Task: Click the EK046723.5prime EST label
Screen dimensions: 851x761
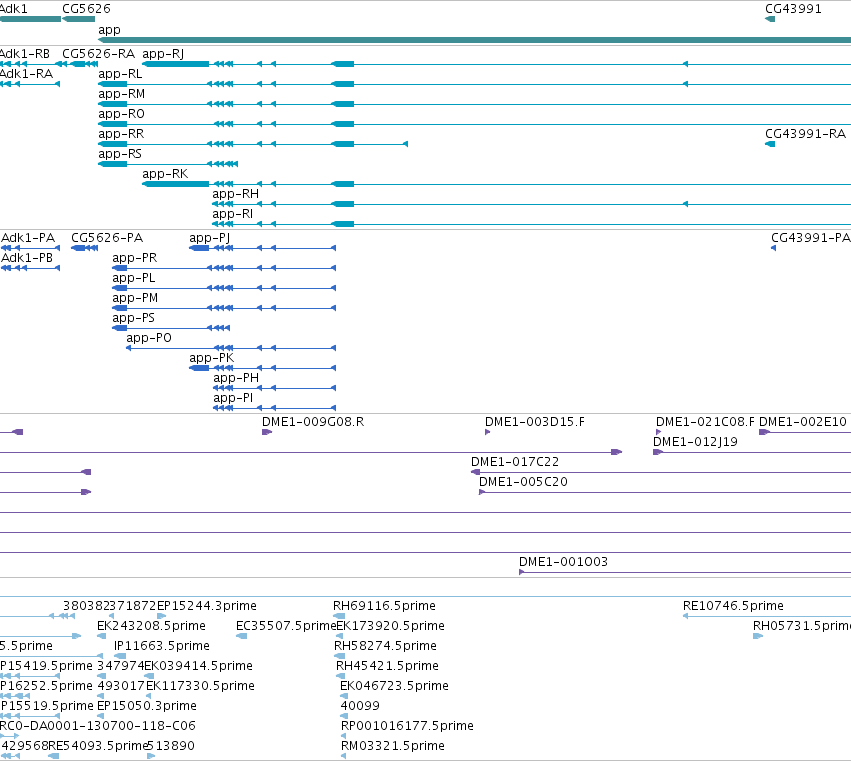Action: [x=395, y=686]
